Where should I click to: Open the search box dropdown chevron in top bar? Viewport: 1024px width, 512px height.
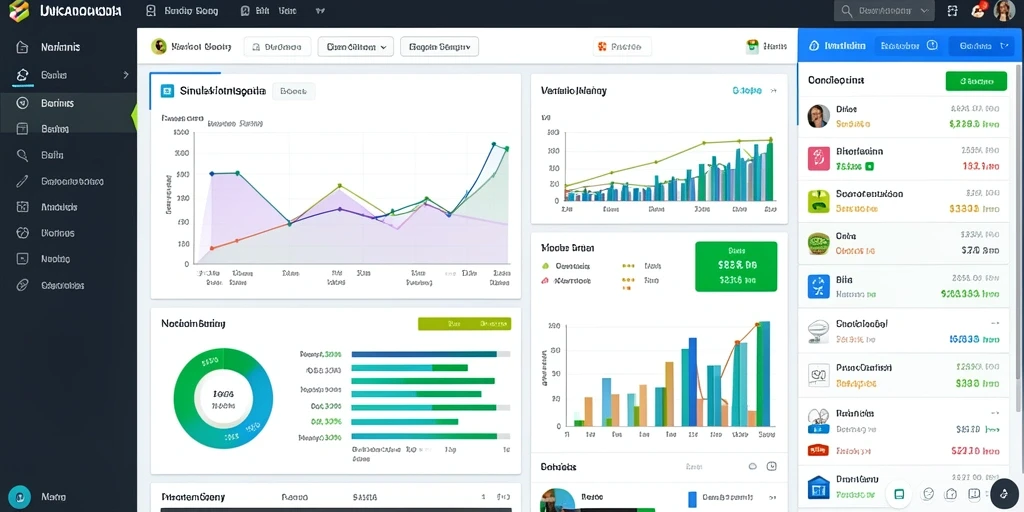click(x=924, y=10)
